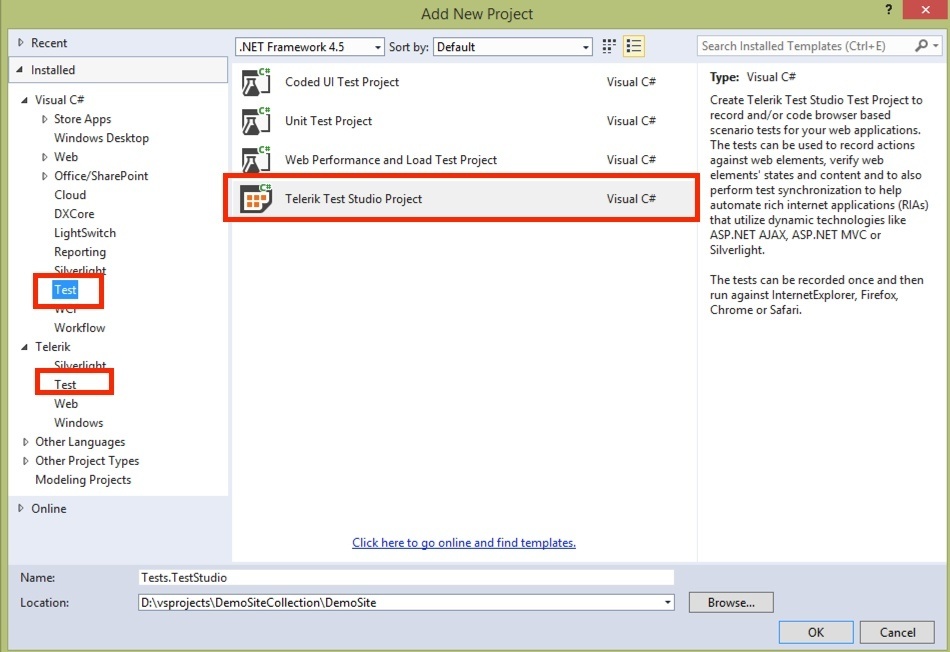Switch to small icons view
Image resolution: width=950 pixels, height=652 pixels.
pos(609,47)
